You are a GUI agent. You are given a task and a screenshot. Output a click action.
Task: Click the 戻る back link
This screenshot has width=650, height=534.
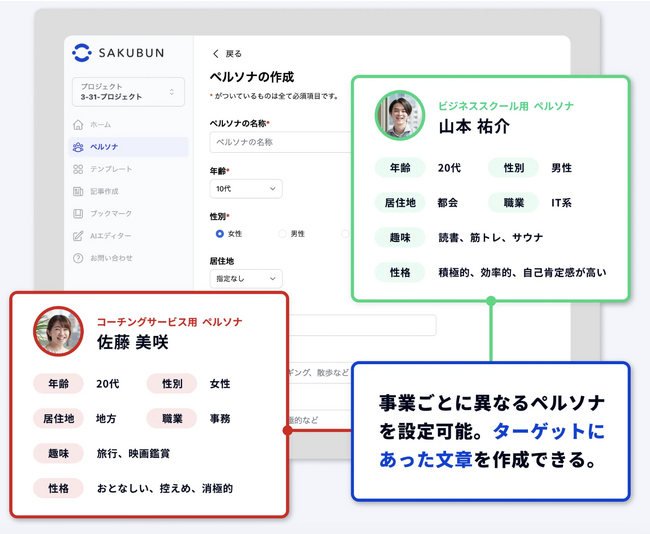(x=227, y=54)
